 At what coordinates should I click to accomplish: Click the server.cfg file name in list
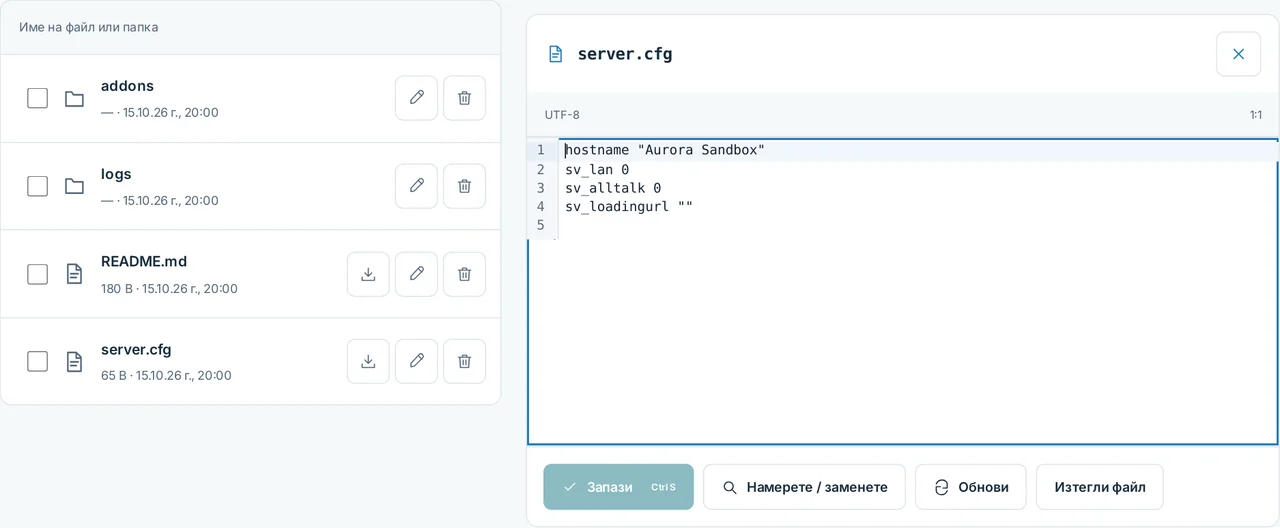136,349
